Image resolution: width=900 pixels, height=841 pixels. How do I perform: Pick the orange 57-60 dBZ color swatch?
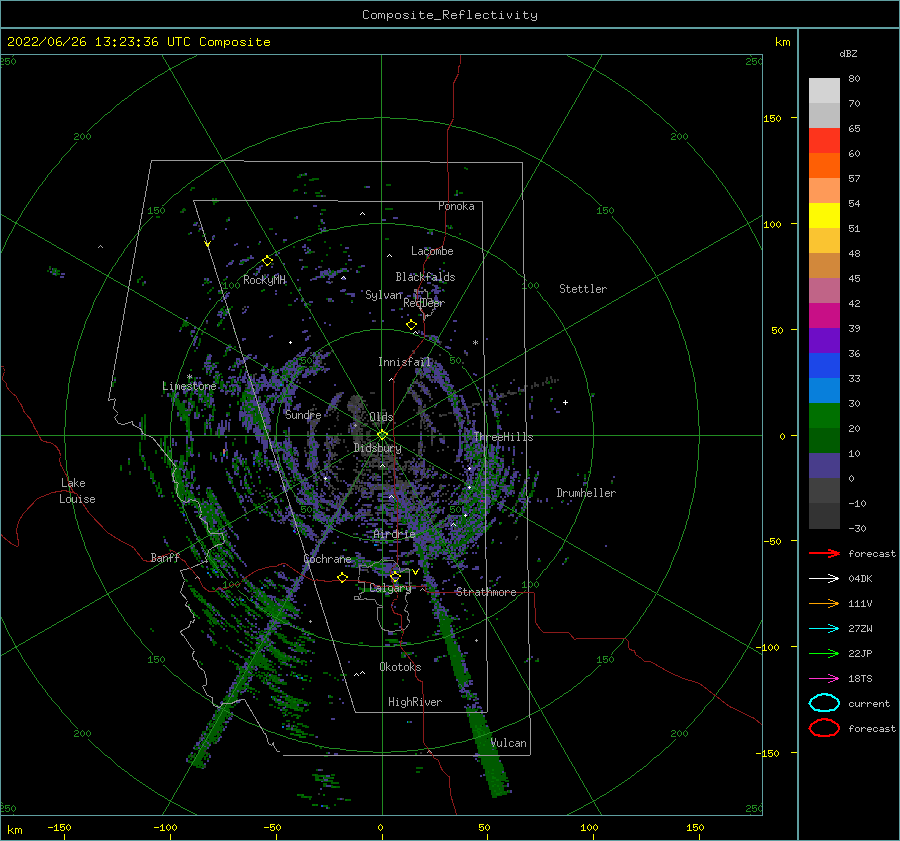(x=824, y=165)
